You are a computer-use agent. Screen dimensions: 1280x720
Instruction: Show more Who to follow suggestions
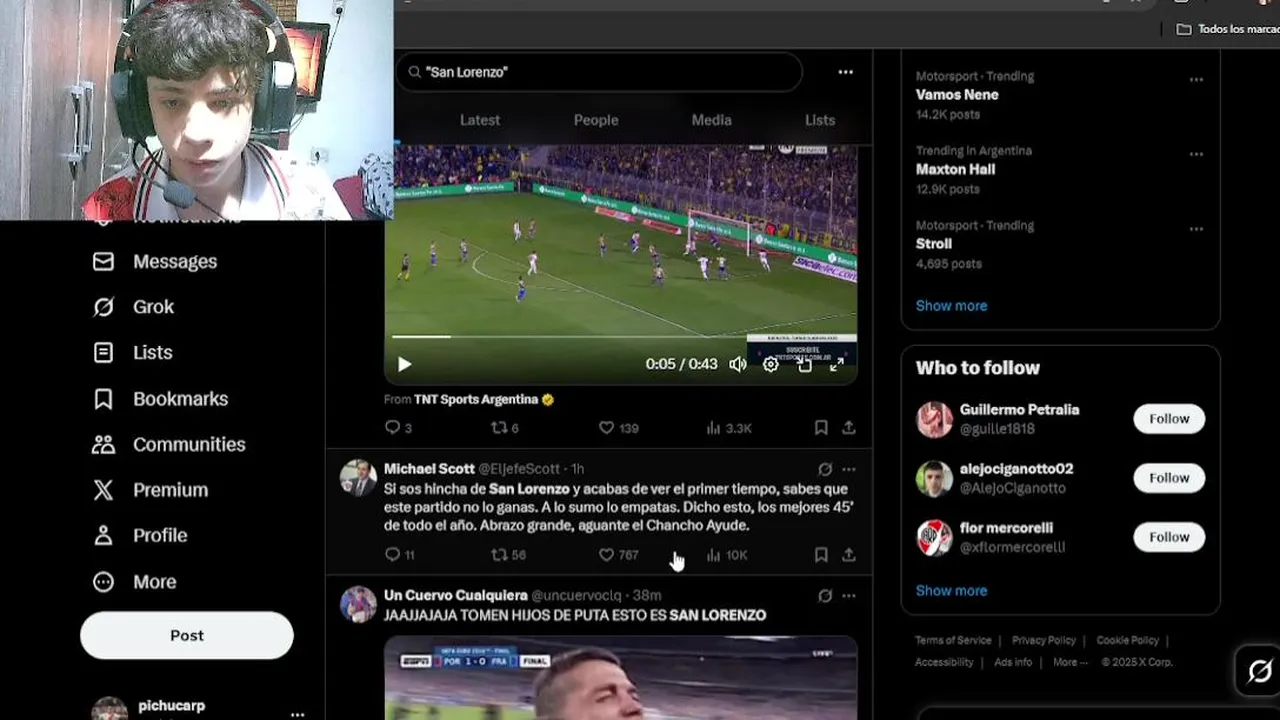[951, 591]
